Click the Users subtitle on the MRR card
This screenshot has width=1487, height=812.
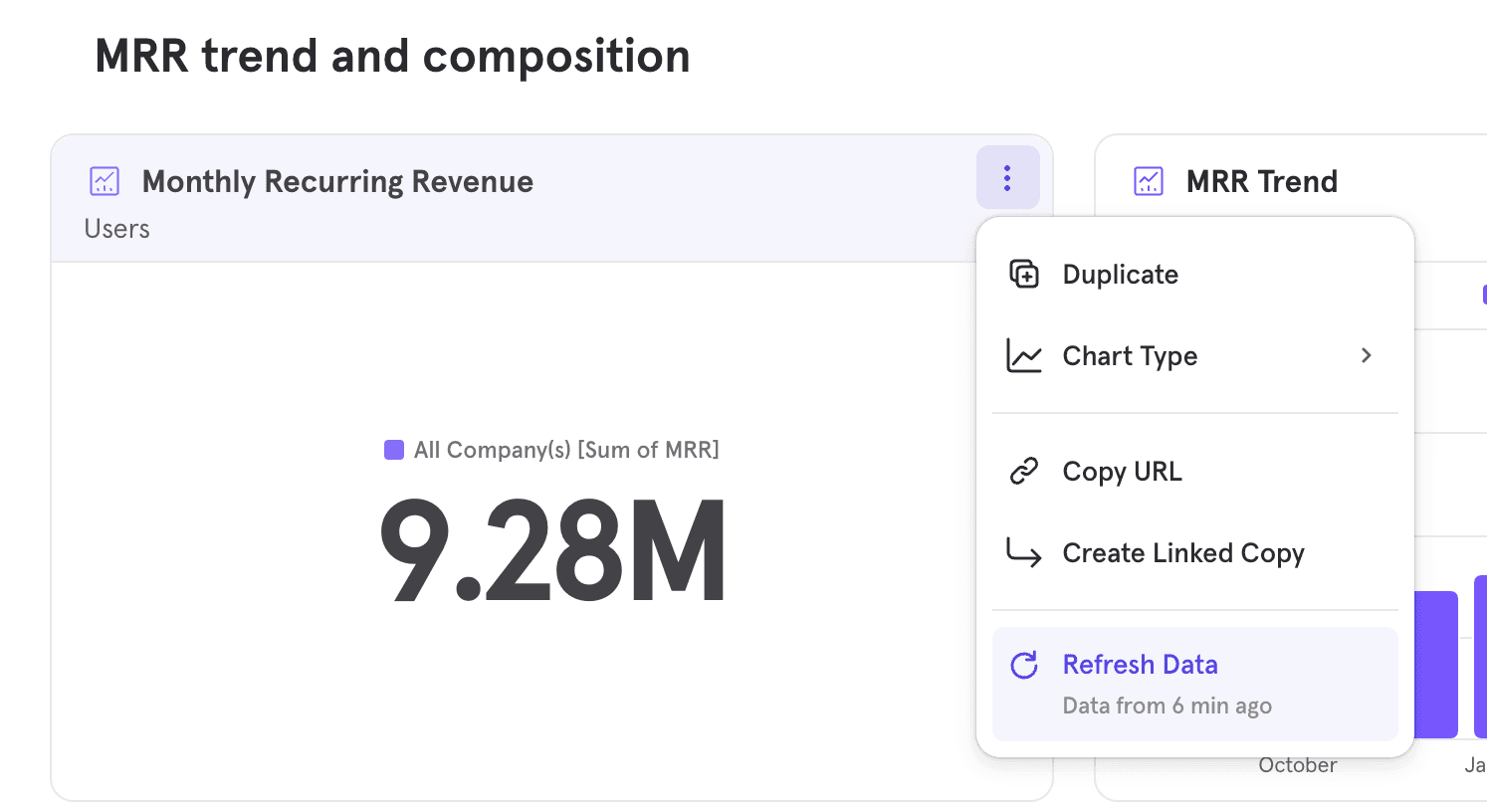(116, 229)
